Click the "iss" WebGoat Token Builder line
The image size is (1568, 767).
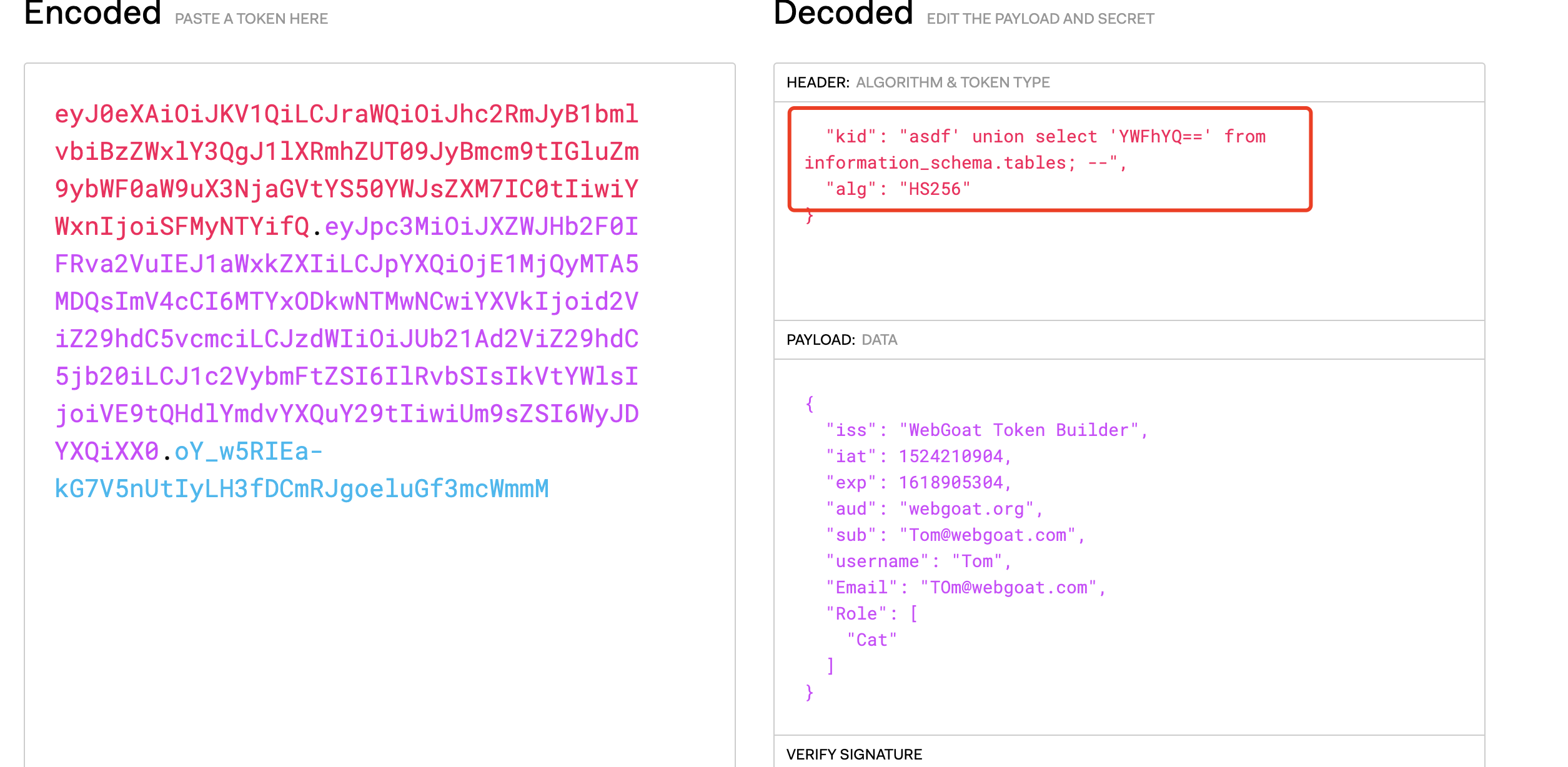pos(986,430)
